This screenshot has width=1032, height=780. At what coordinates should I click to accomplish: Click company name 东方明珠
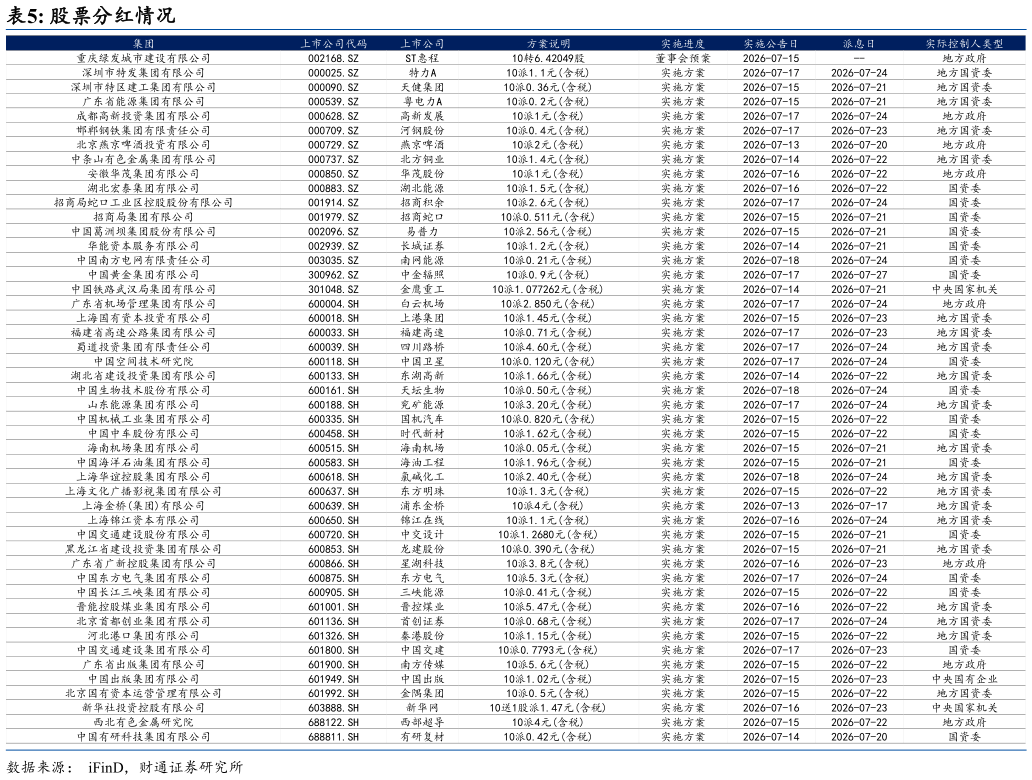[x=423, y=491]
